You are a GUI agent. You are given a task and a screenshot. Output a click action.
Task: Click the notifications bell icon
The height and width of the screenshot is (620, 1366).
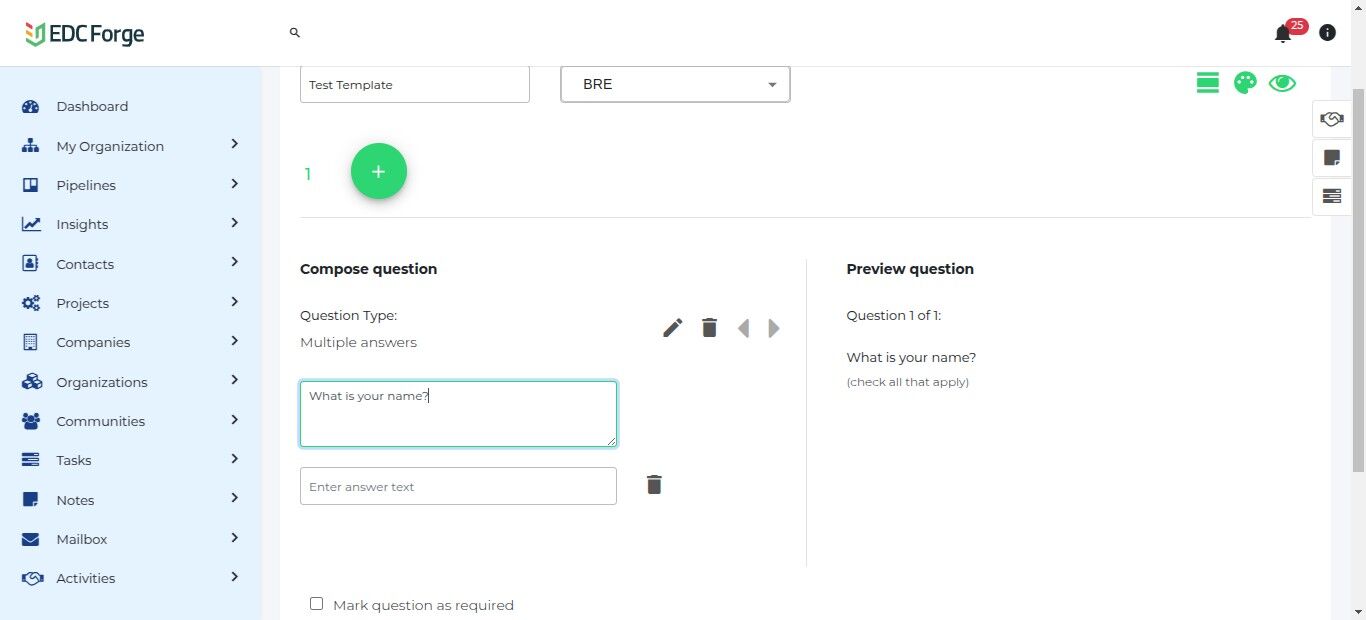click(x=1283, y=34)
